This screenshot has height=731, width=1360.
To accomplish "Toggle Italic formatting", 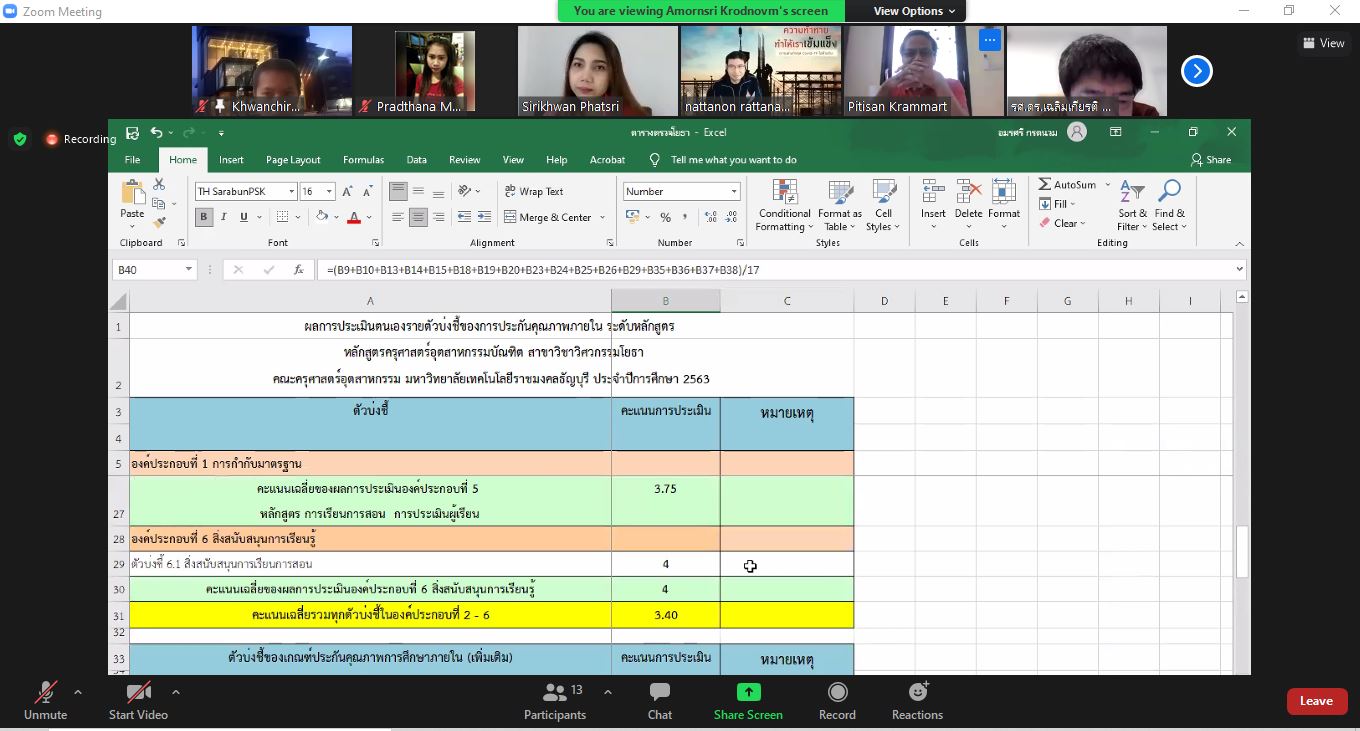I will pos(223,217).
